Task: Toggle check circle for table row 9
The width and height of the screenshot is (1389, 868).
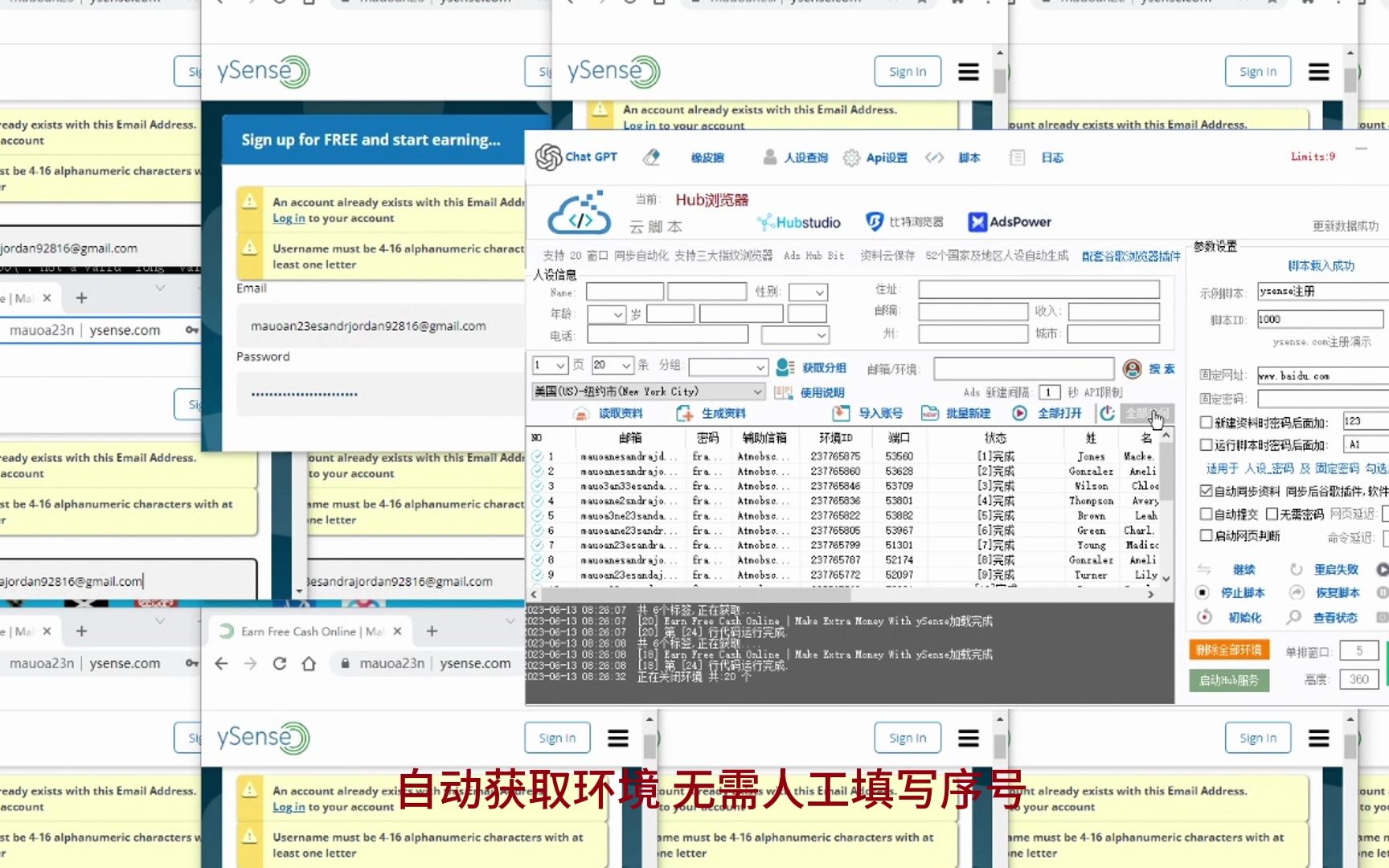Action: 538,575
